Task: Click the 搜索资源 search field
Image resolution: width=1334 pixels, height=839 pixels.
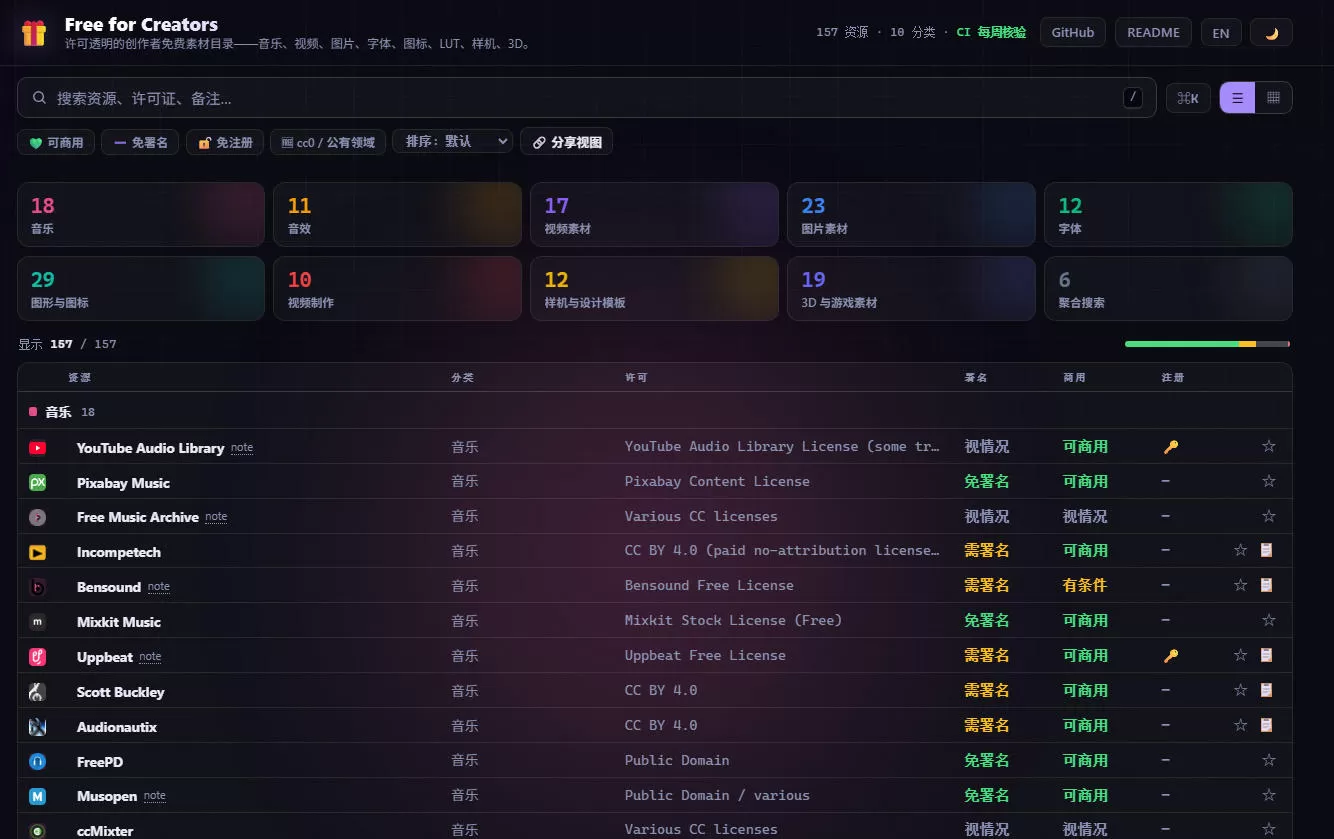Action: (586, 98)
